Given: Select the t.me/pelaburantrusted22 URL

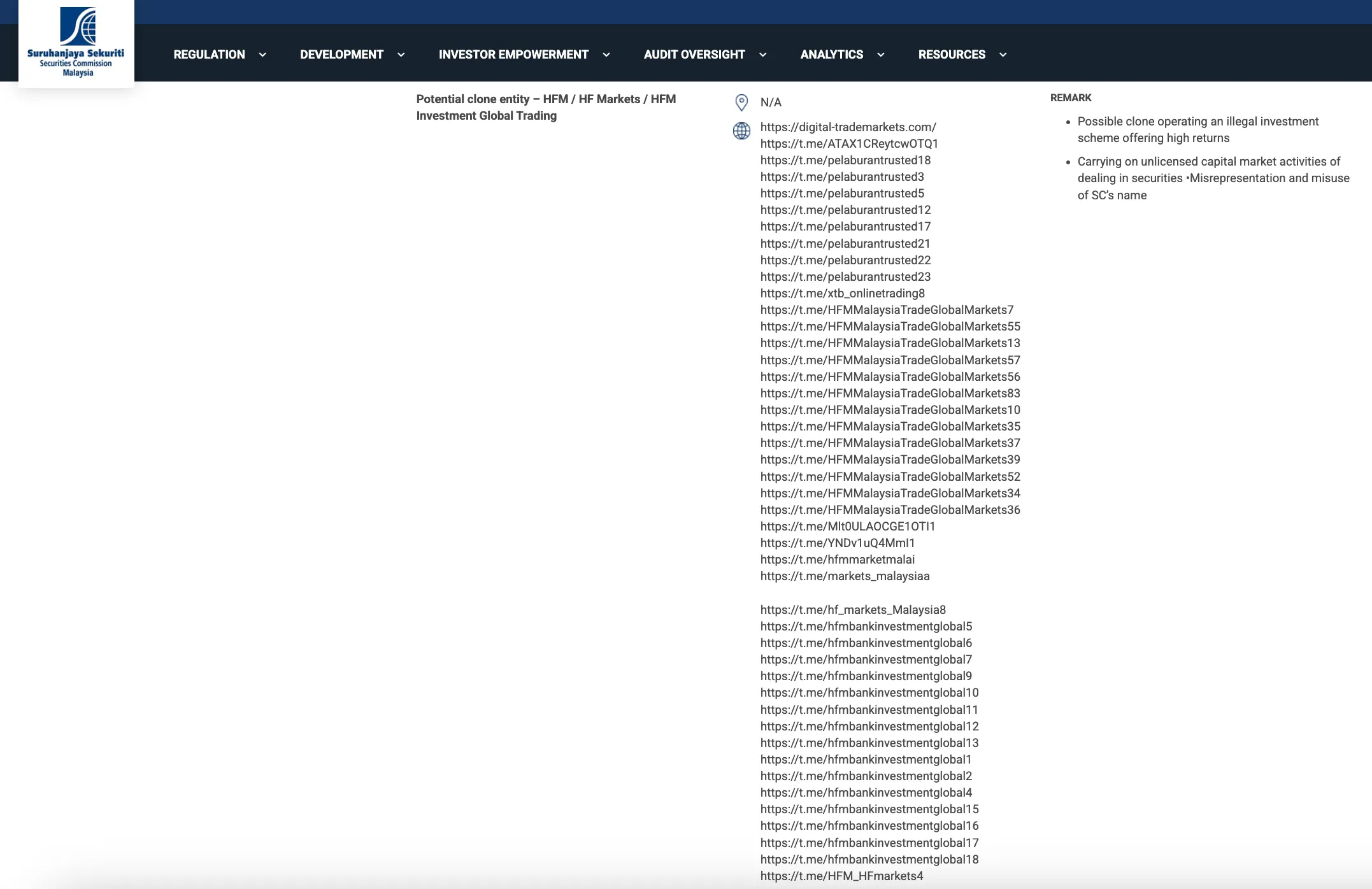Looking at the screenshot, I should pyautogui.click(x=846, y=260).
